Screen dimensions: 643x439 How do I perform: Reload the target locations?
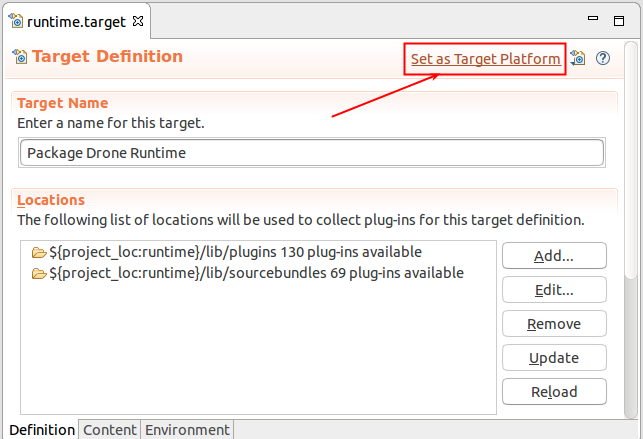554,392
